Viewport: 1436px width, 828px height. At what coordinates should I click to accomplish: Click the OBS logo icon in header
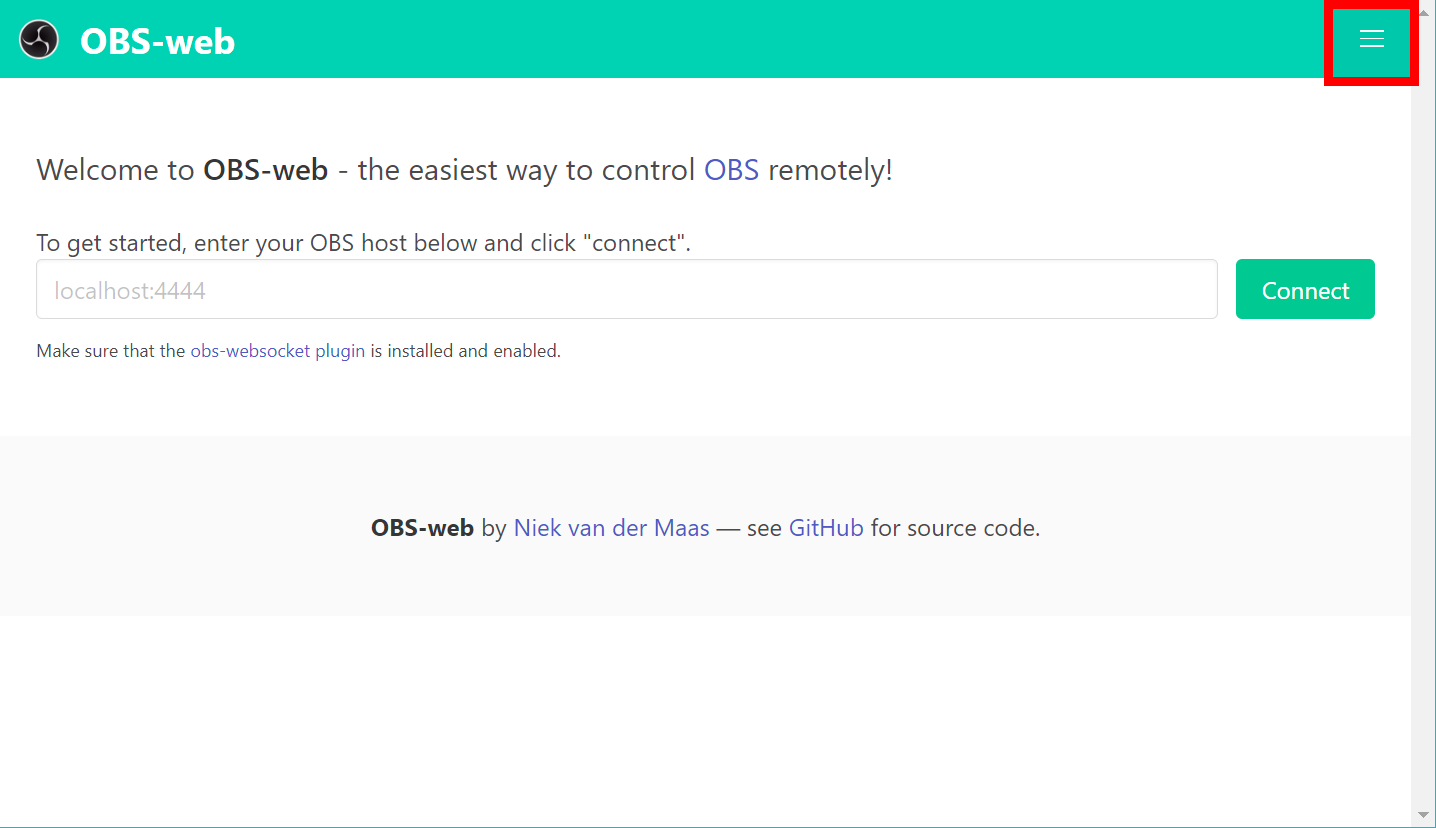click(x=40, y=40)
